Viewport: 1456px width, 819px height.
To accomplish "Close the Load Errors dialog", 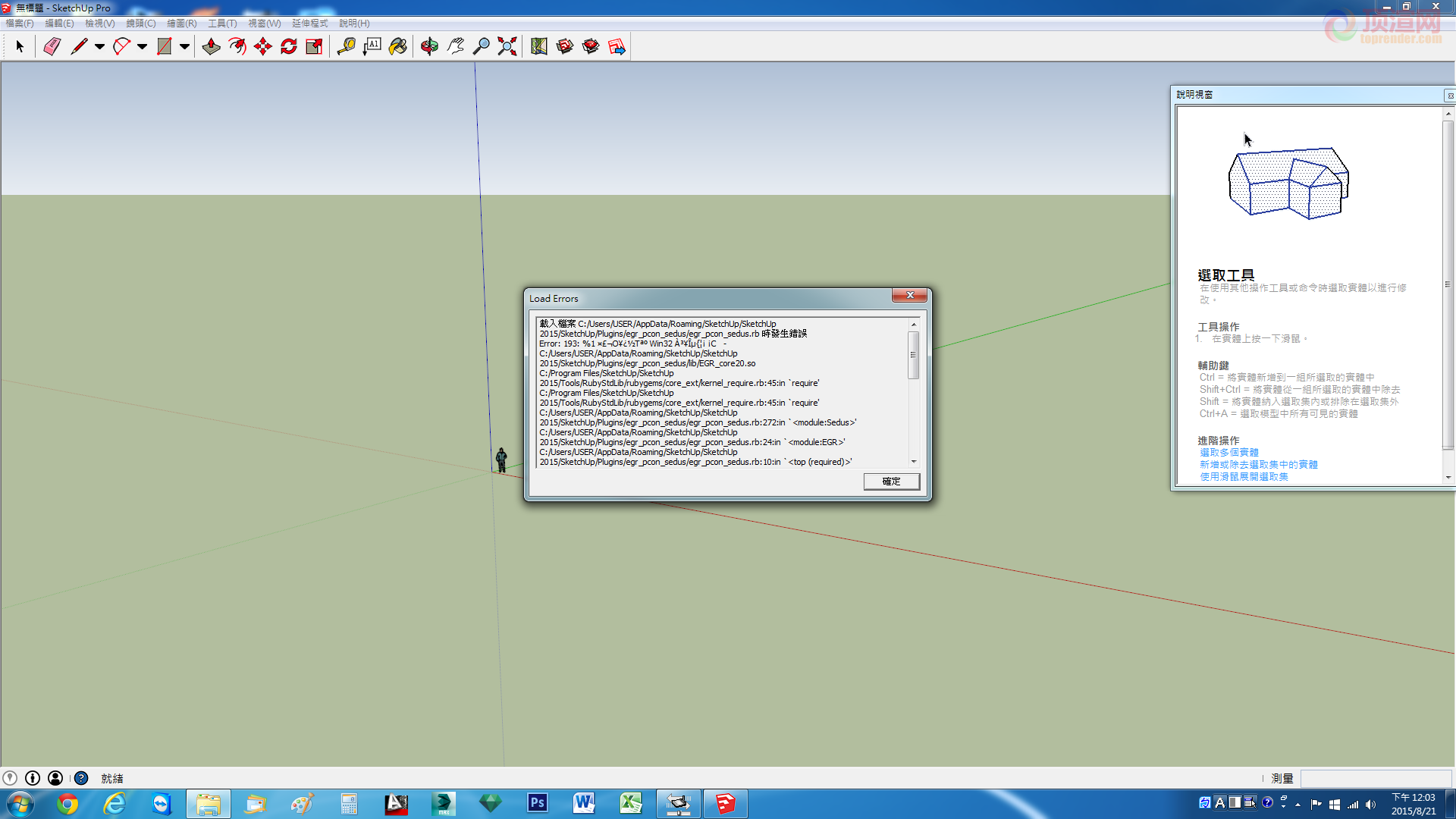I will pos(909,296).
